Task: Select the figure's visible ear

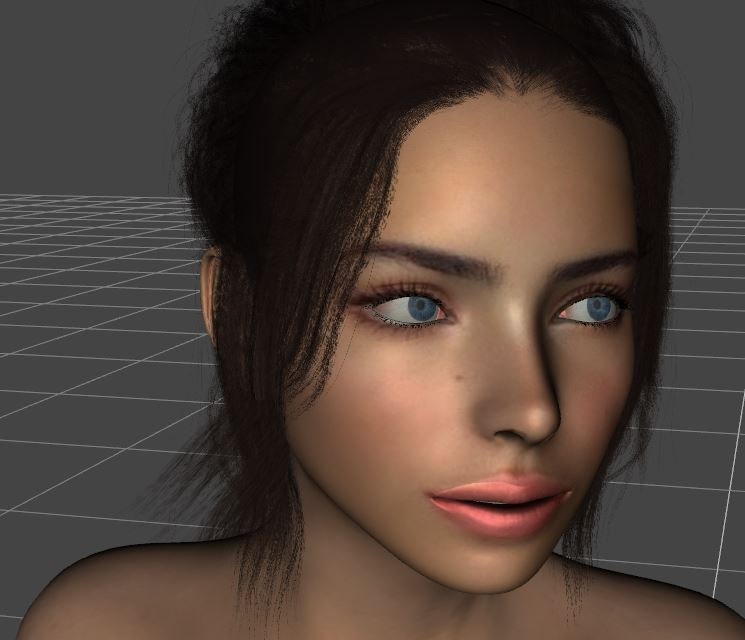Action: point(211,295)
